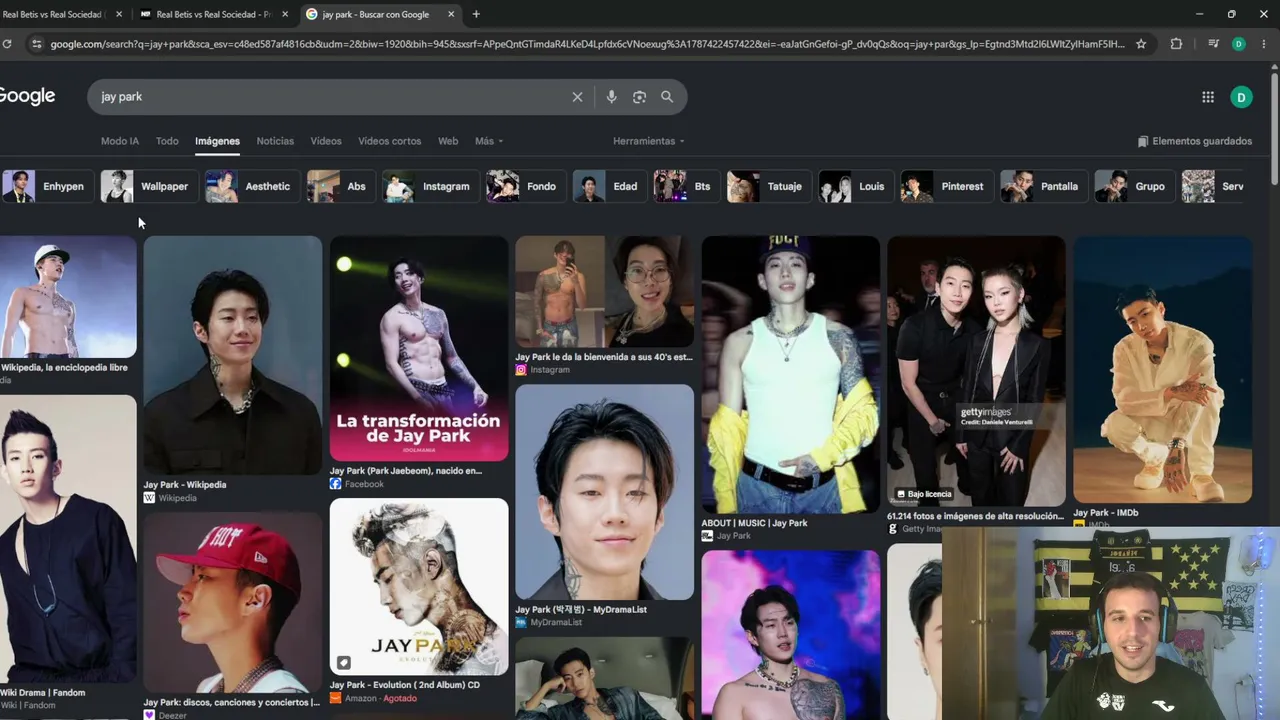Reload the page with the refresh icon
This screenshot has width=1280, height=720.
tap(7, 44)
